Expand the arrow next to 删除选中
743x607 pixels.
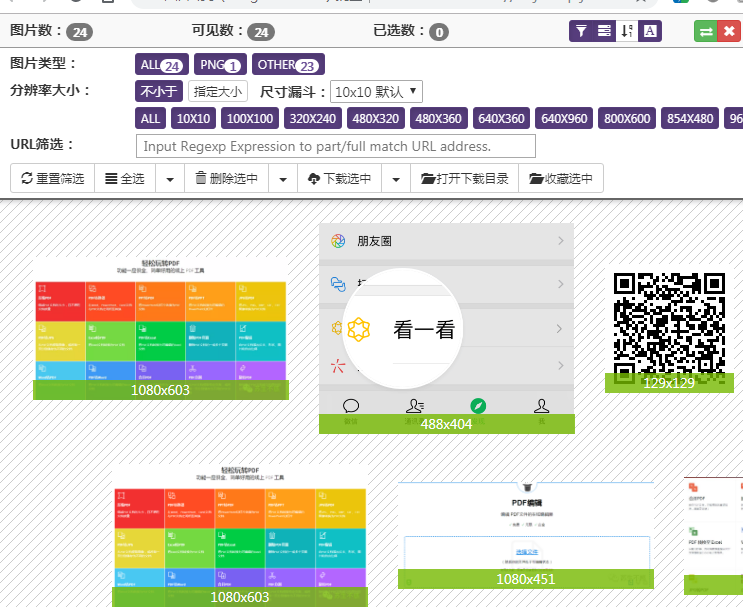point(283,179)
